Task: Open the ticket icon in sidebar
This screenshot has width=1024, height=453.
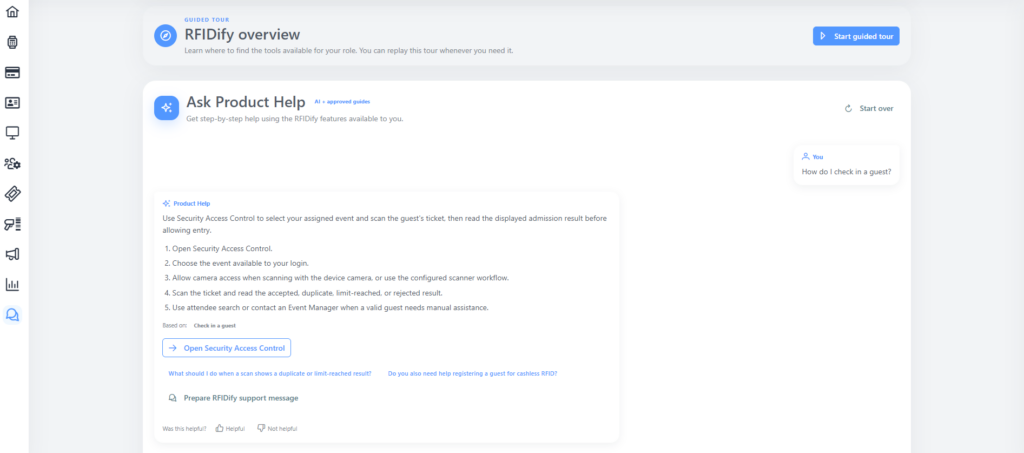Action: pyautogui.click(x=12, y=193)
